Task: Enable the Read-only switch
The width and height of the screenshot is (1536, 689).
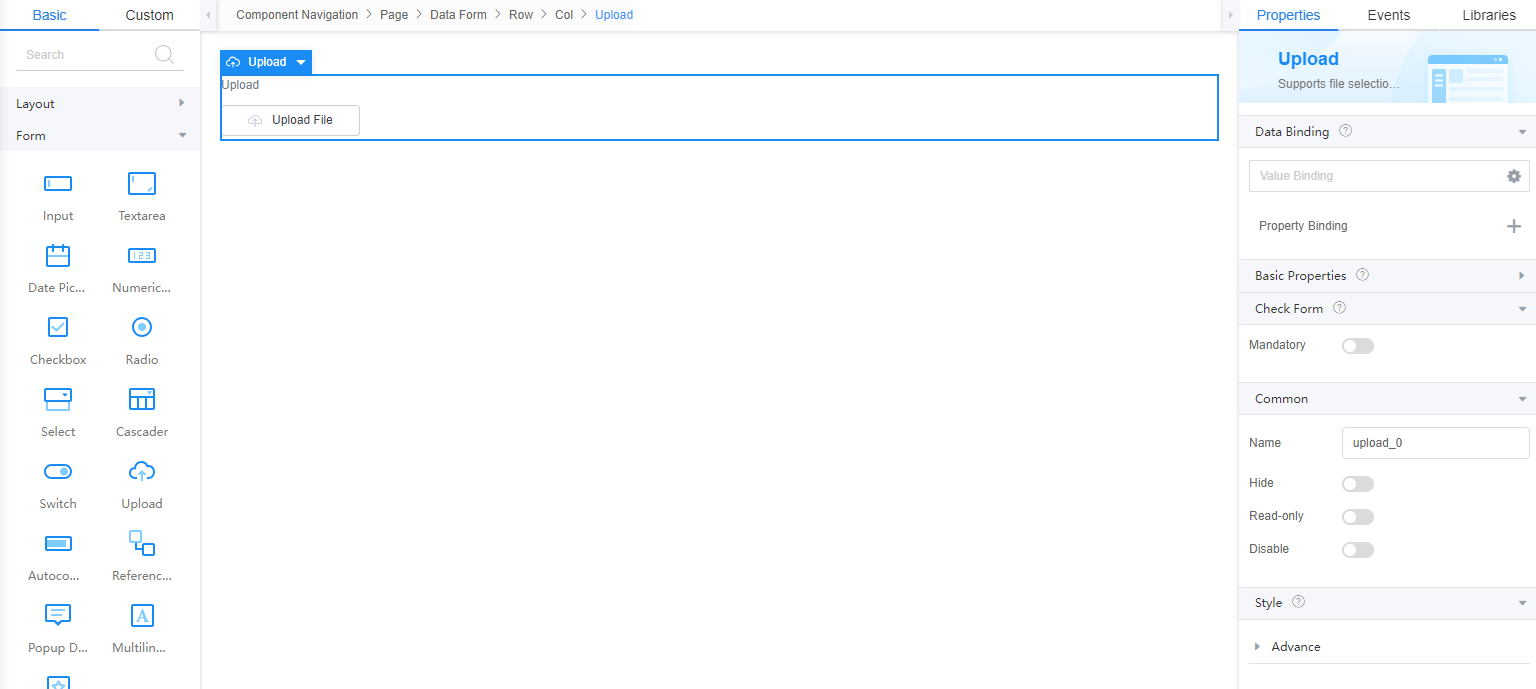Action: 1358,517
